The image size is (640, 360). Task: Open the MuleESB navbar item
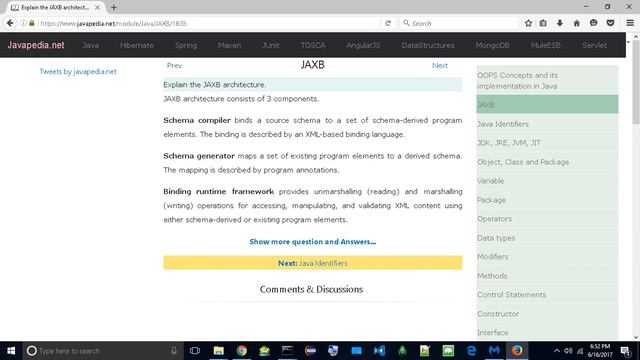(546, 45)
